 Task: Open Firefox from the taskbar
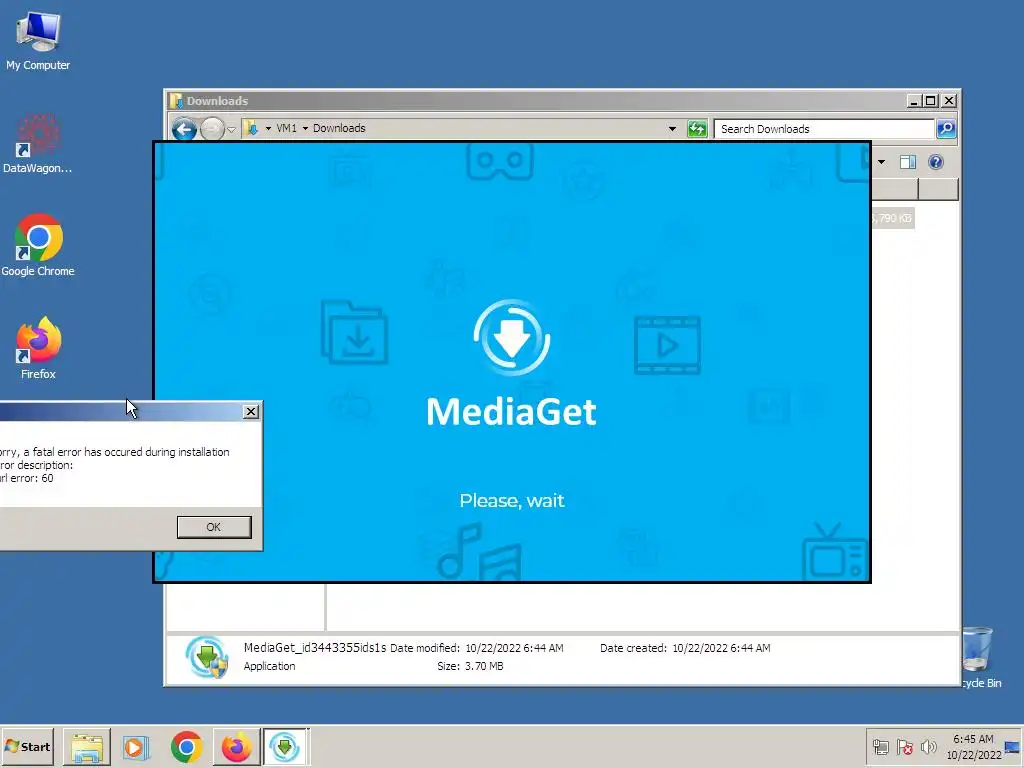[236, 747]
